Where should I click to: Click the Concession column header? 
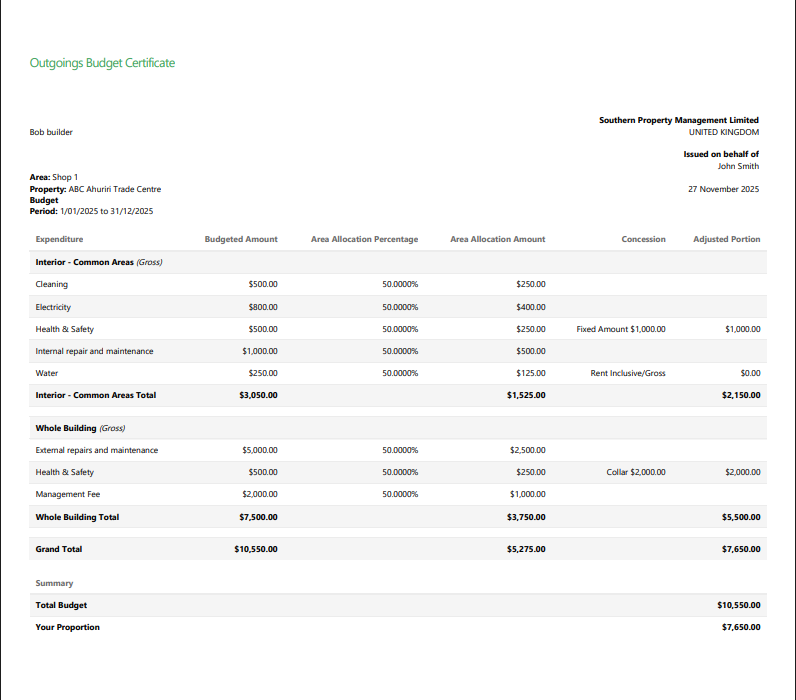(x=643, y=239)
